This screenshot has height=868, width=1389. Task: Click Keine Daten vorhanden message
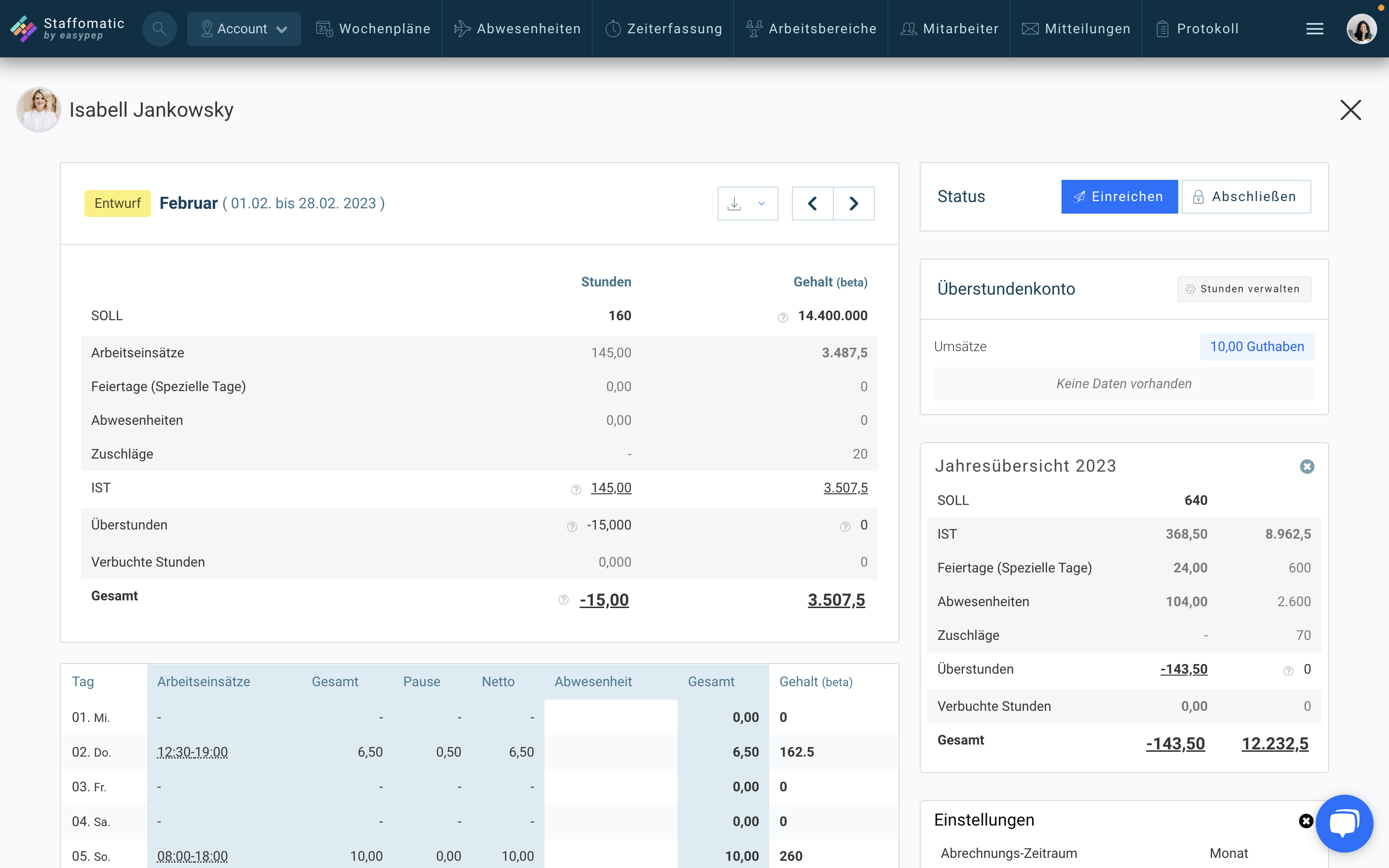tap(1124, 383)
